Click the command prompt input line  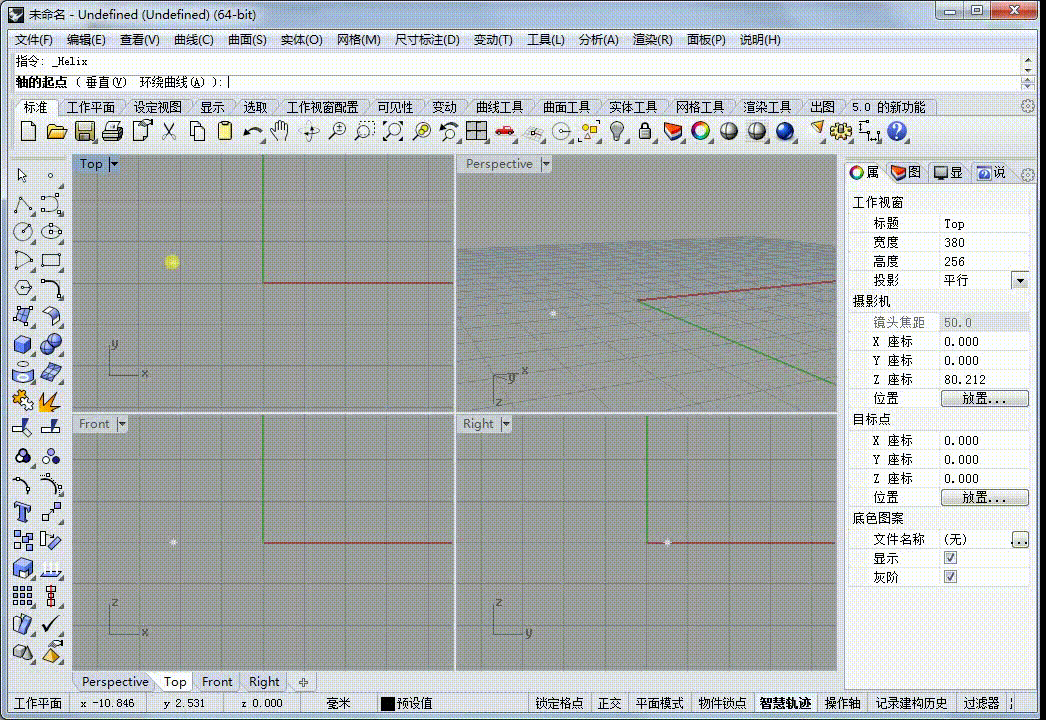point(520,82)
